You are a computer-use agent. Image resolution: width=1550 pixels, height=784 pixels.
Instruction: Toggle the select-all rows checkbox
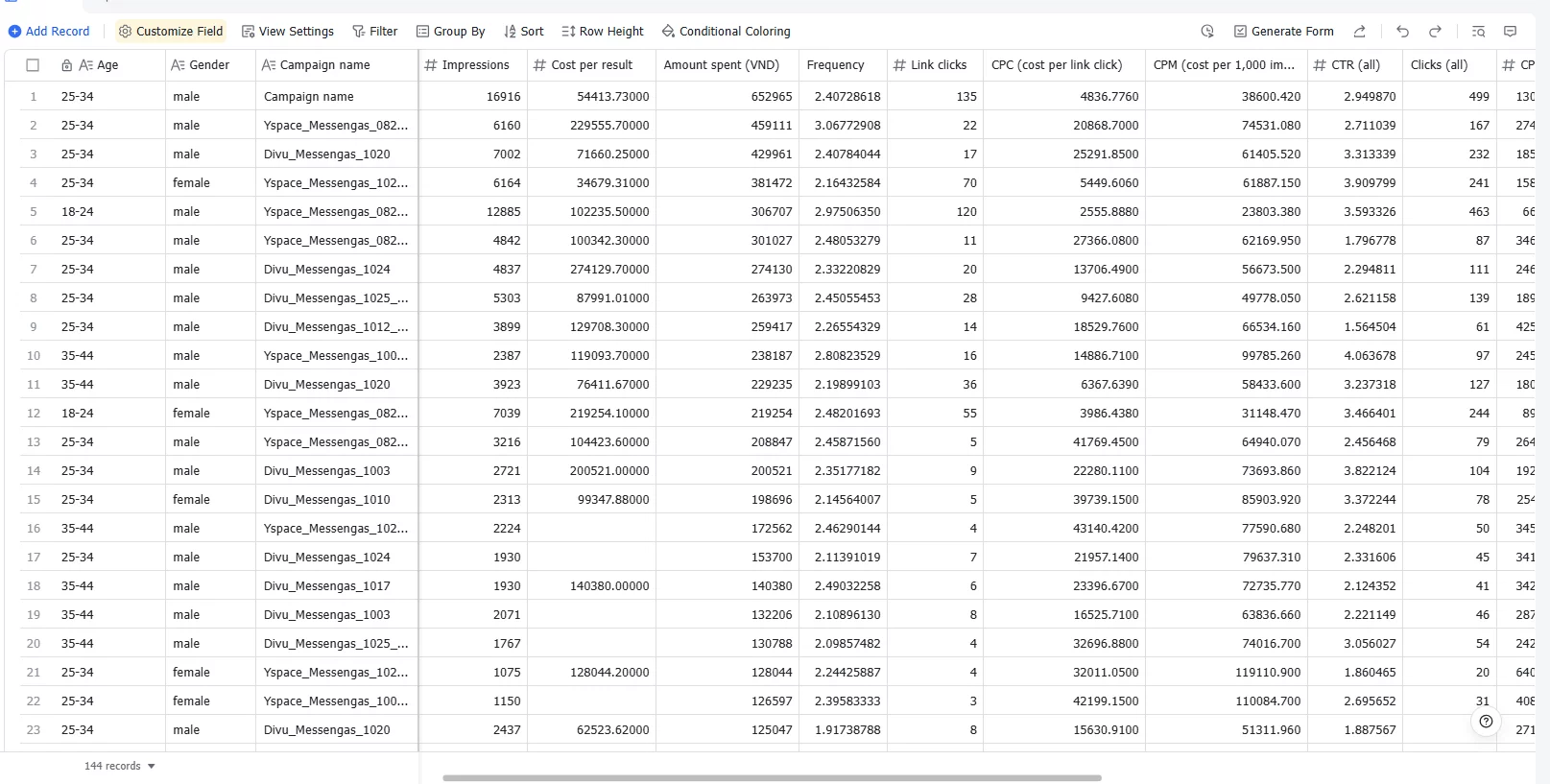(x=33, y=65)
